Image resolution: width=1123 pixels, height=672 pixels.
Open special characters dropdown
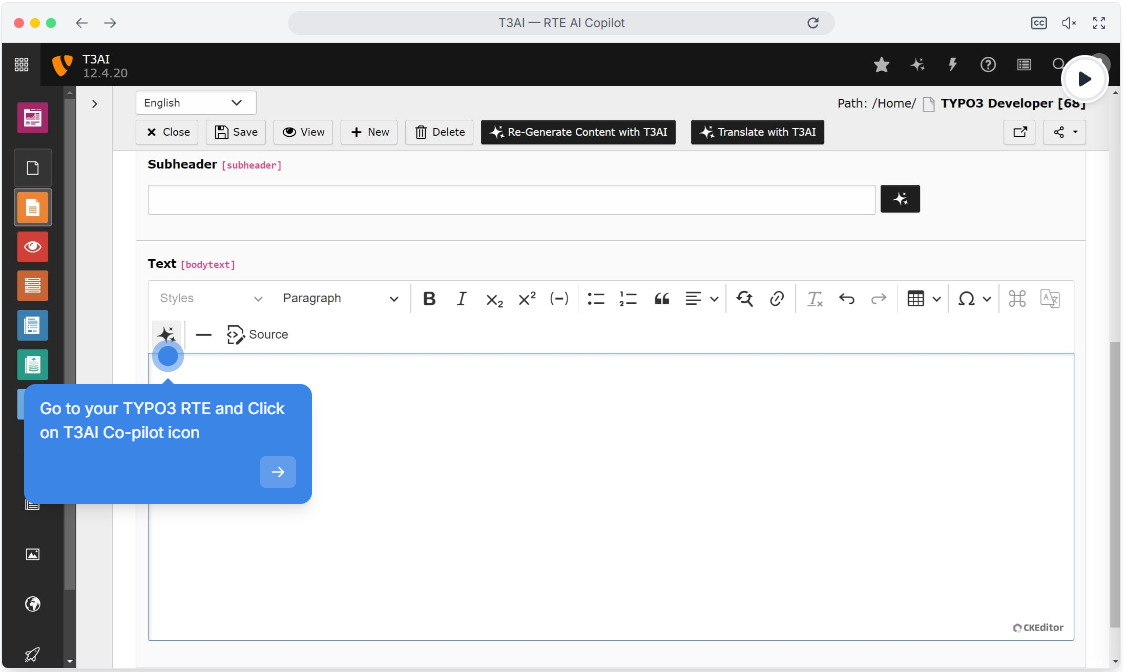point(974,299)
